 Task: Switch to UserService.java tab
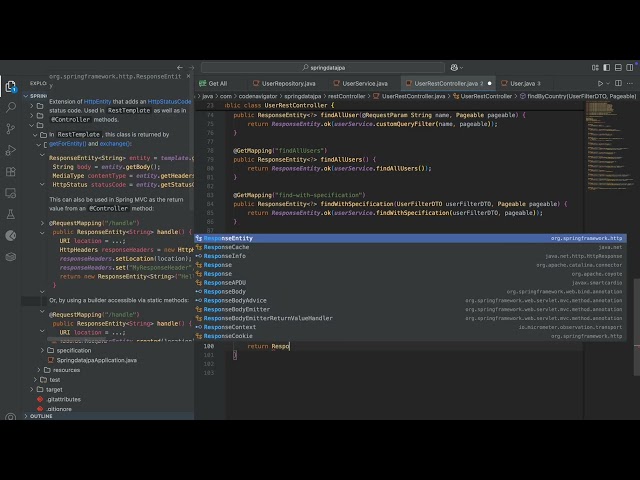(364, 83)
